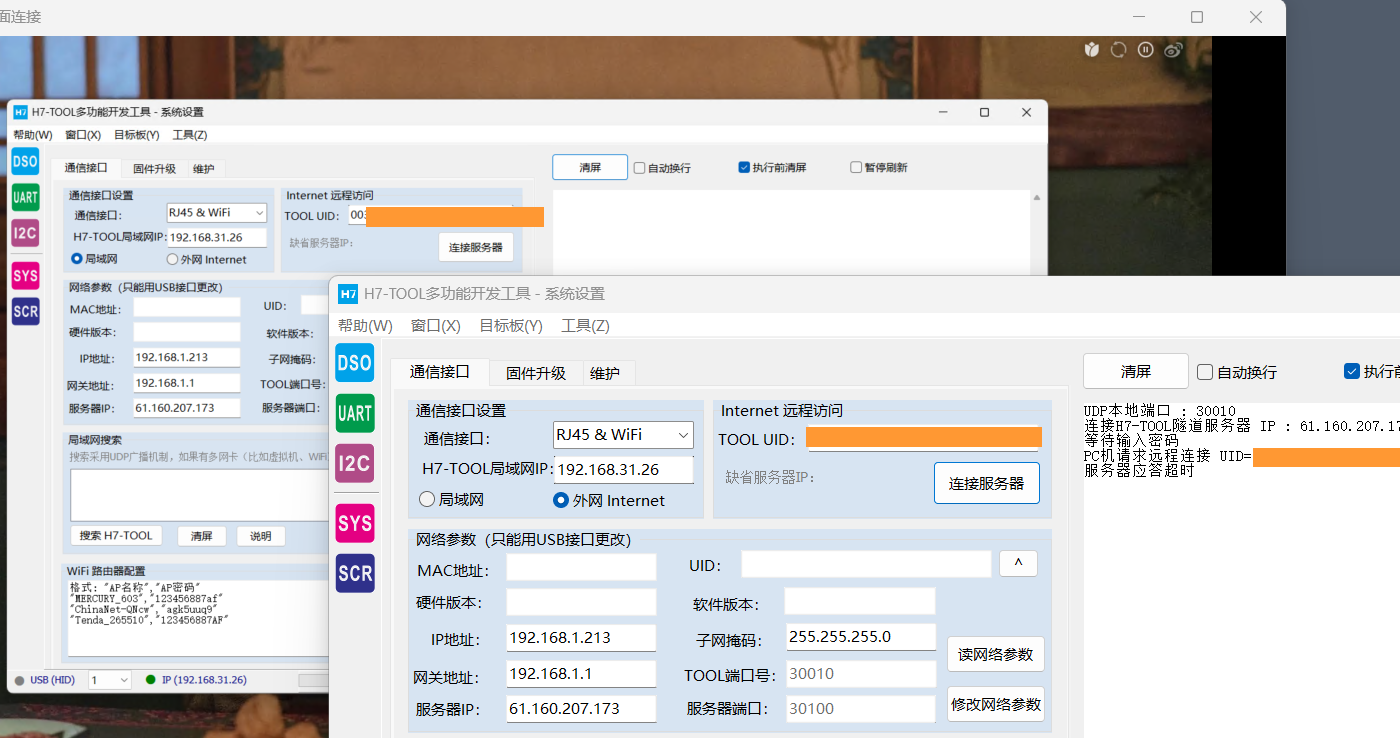Click the Weibo share icon on video
The image size is (1400, 738).
pos(1174,50)
